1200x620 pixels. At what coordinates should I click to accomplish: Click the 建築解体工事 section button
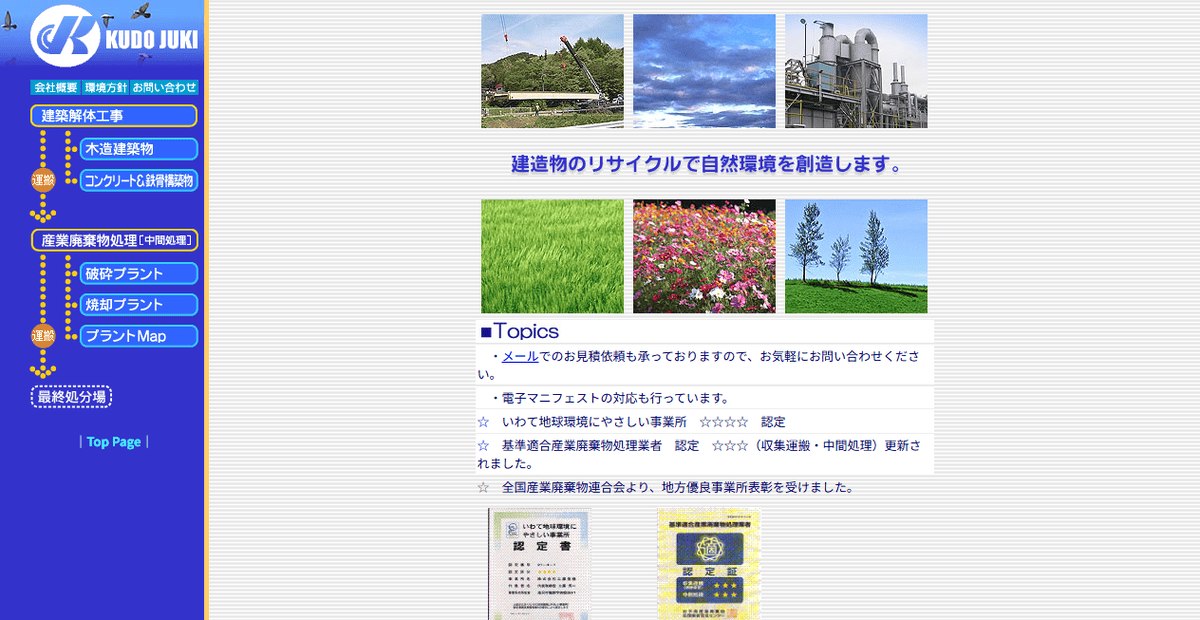(113, 115)
